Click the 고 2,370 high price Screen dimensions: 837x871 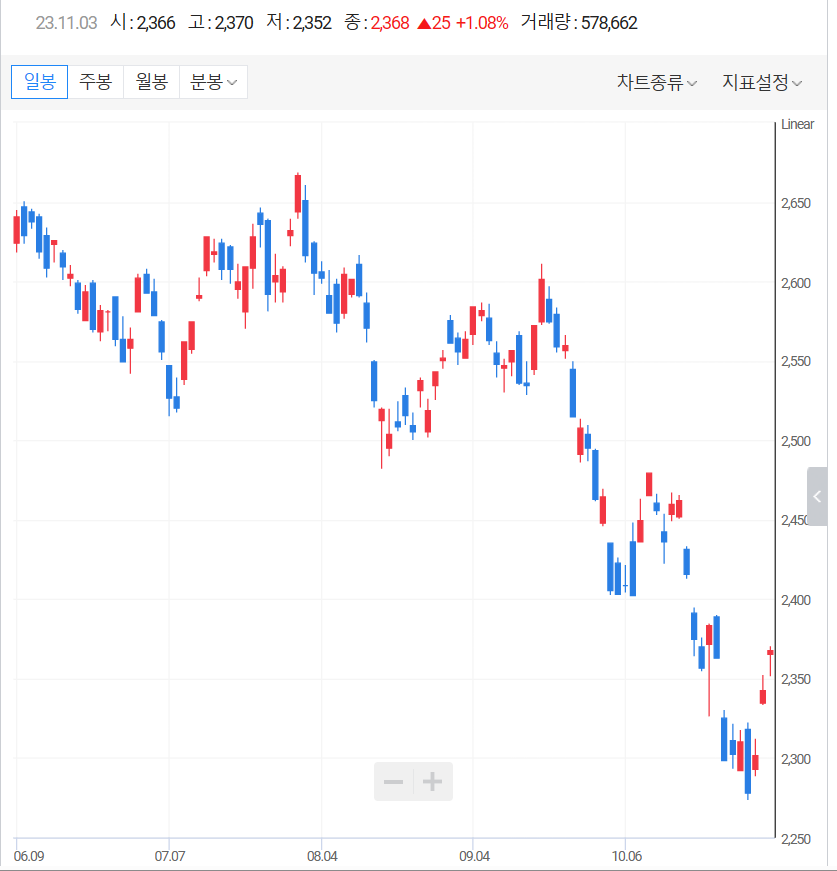[220, 23]
